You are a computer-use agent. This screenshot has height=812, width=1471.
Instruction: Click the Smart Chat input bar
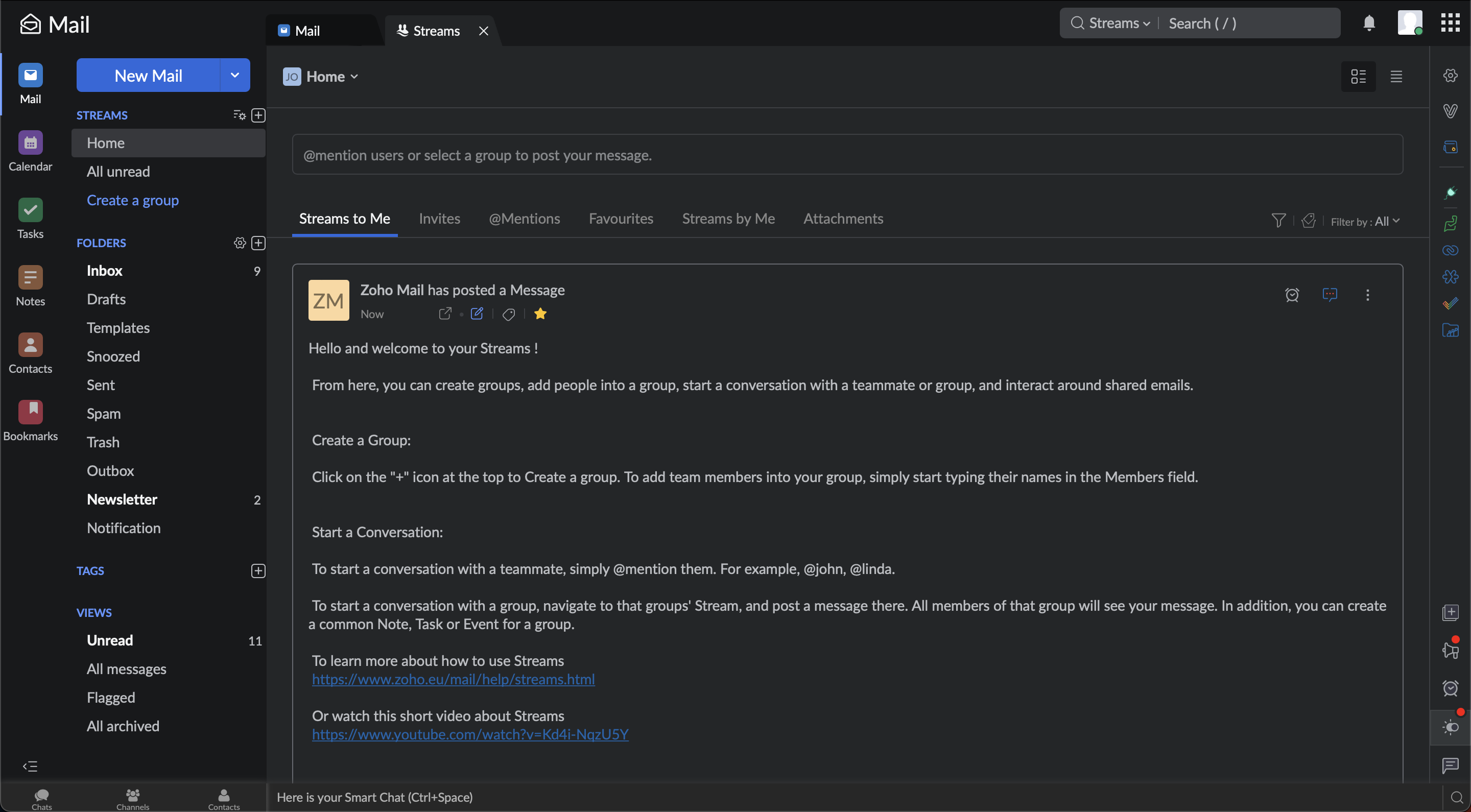pos(853,797)
